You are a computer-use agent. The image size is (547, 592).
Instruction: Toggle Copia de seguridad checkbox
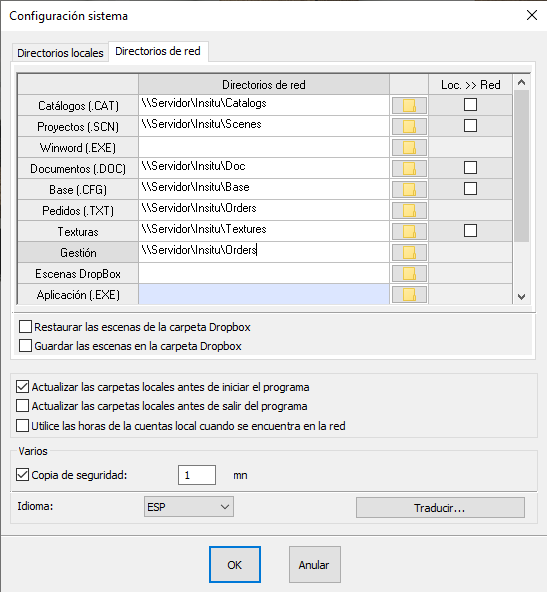[22, 475]
